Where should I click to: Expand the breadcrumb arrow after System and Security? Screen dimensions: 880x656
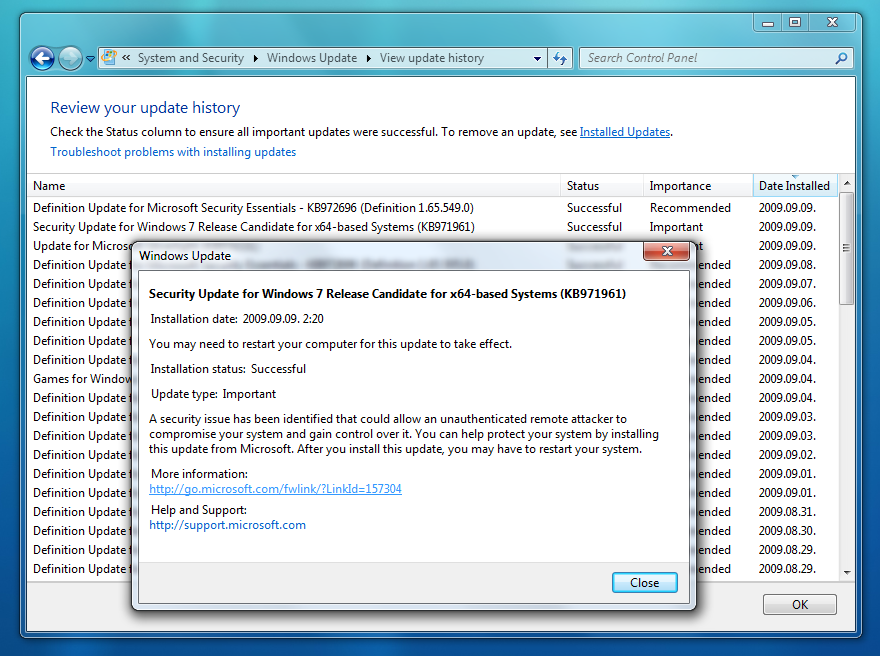click(255, 58)
